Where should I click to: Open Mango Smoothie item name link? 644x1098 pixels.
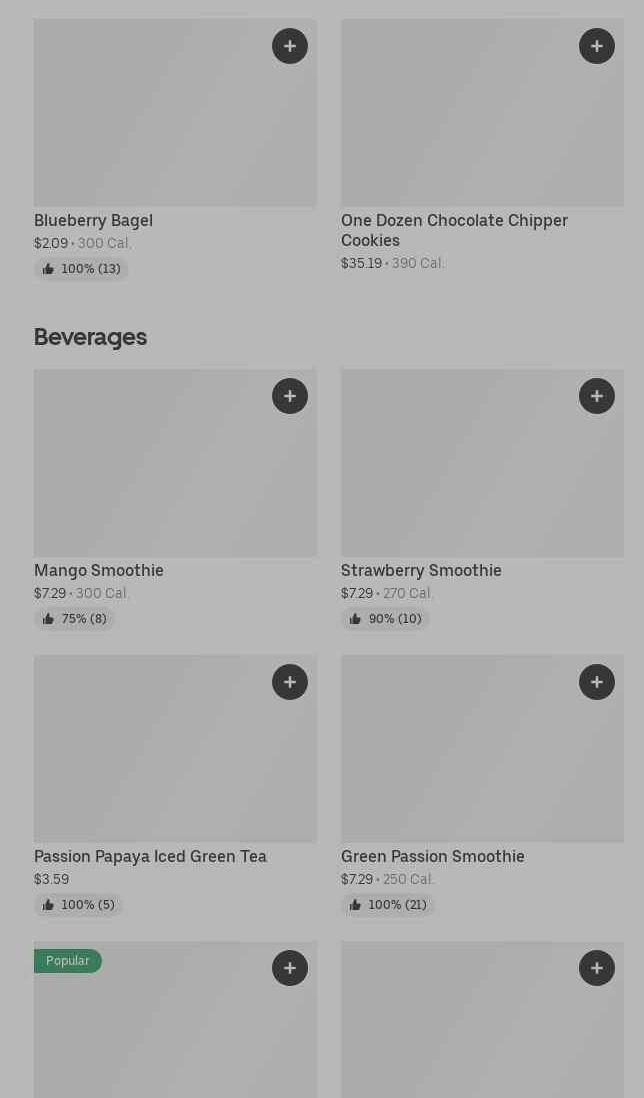pyautogui.click(x=99, y=570)
